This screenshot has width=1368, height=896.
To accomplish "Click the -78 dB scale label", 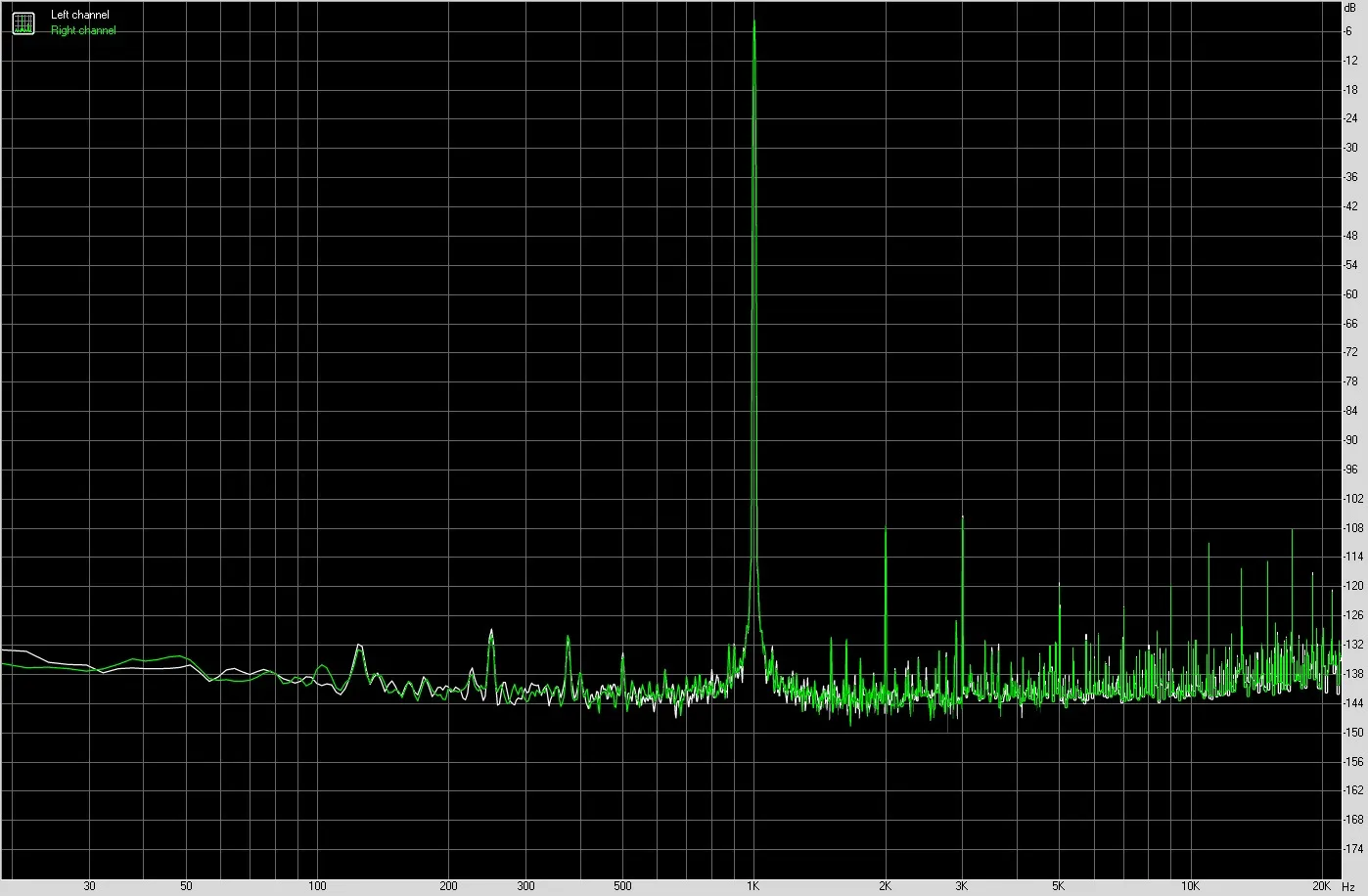I will (1350, 381).
